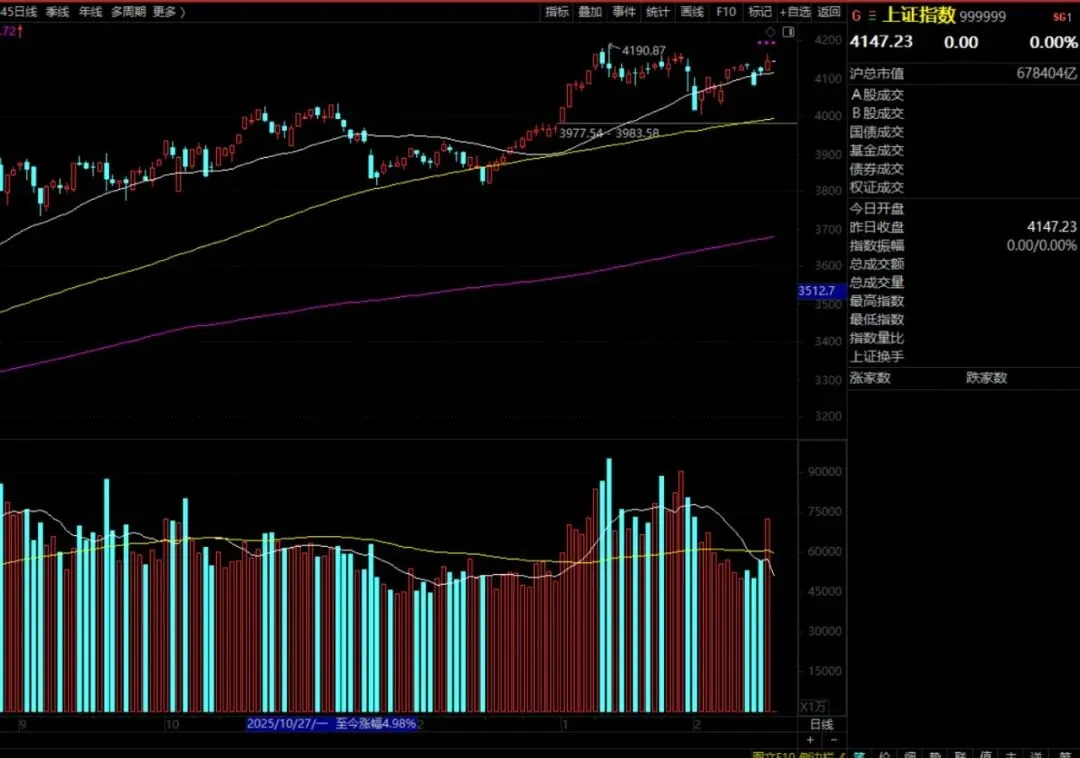Click the 日线 period label
Image resolution: width=1080 pixels, height=758 pixels.
pyautogui.click(x=821, y=724)
